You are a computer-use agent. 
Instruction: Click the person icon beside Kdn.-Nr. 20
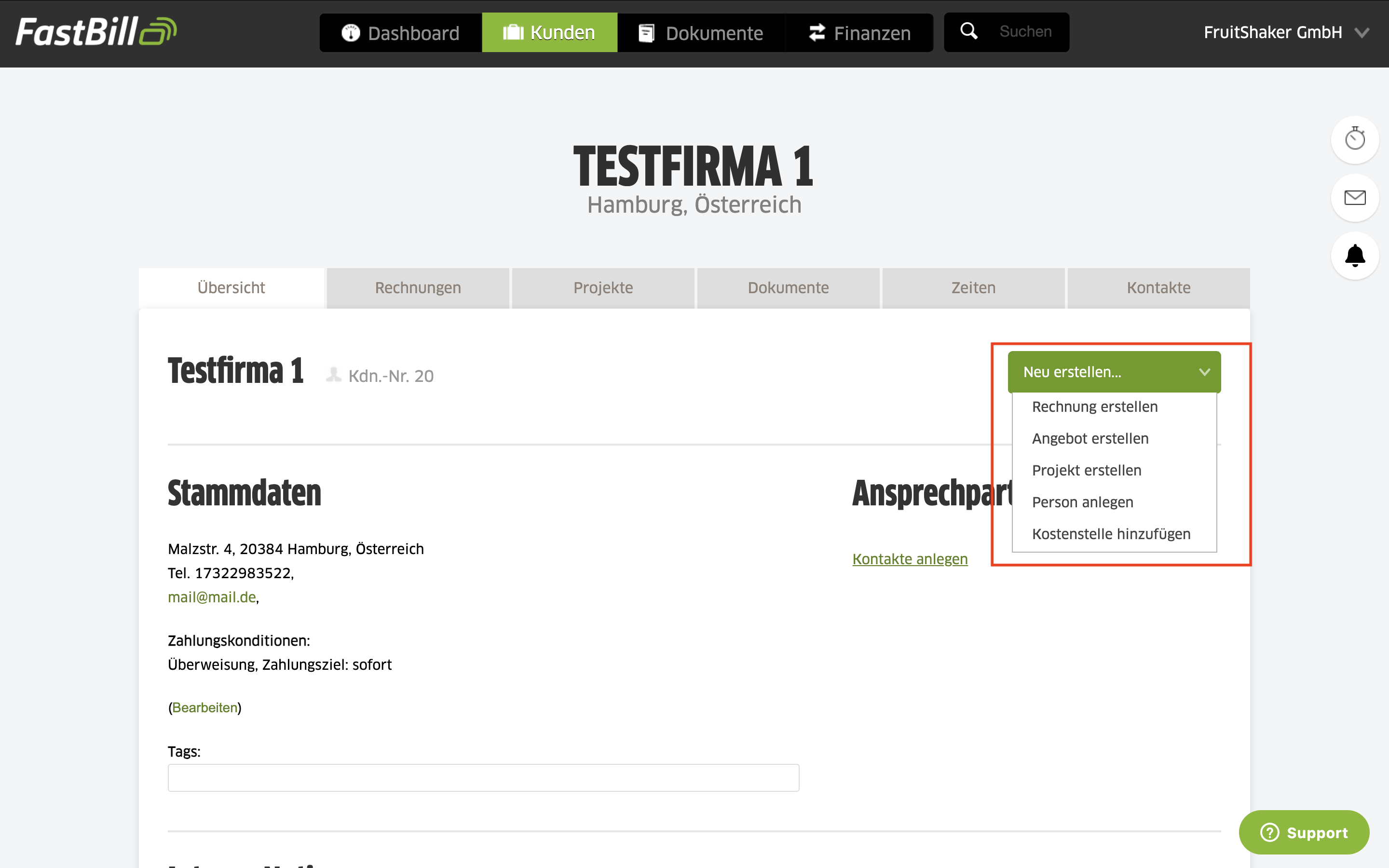[x=333, y=375]
